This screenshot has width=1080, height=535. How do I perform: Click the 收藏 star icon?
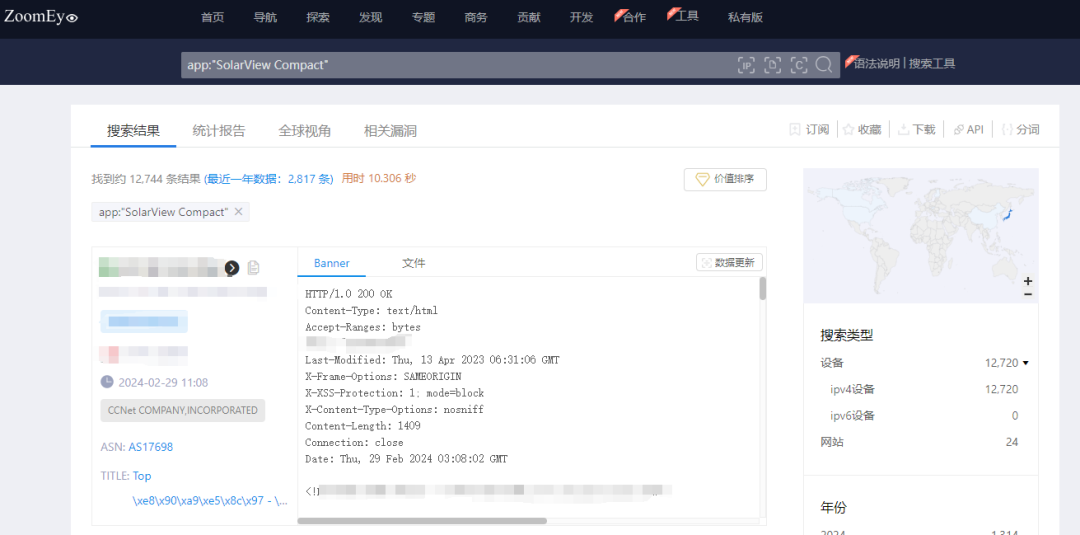point(849,129)
